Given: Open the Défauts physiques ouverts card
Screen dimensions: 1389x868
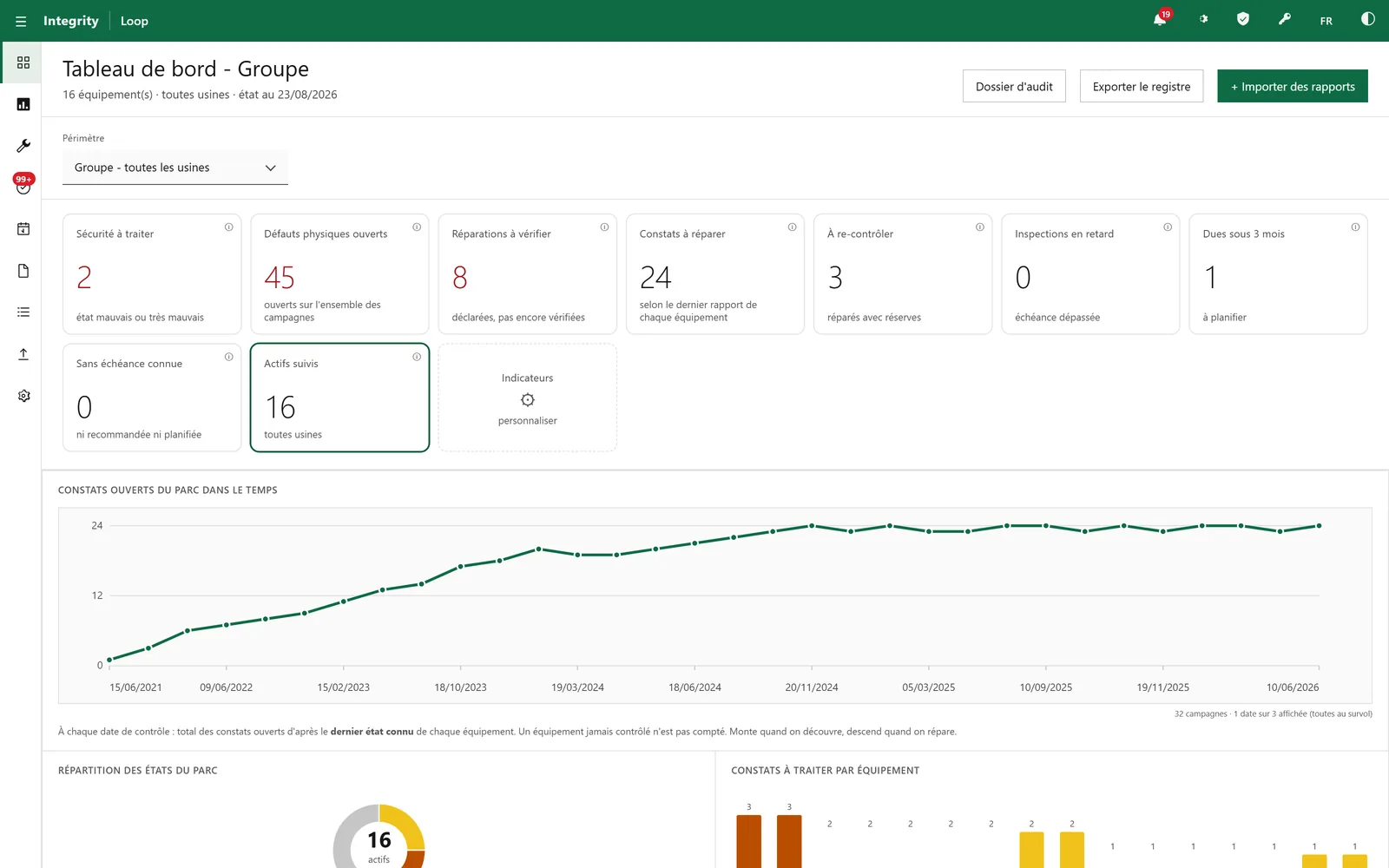Looking at the screenshot, I should (x=339, y=274).
